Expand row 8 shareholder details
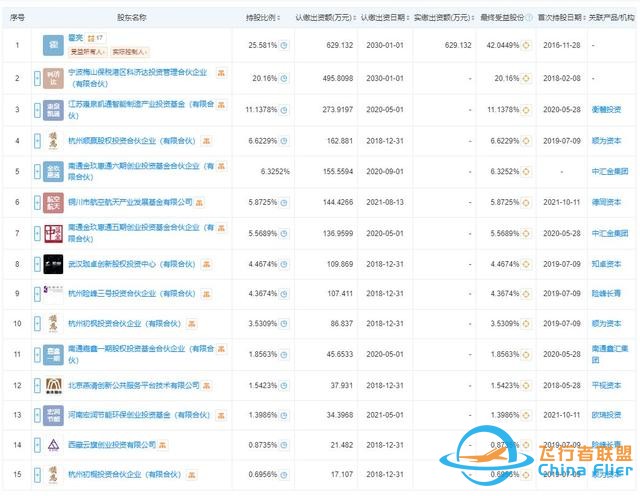The height and width of the screenshot is (496, 640). [37, 265]
